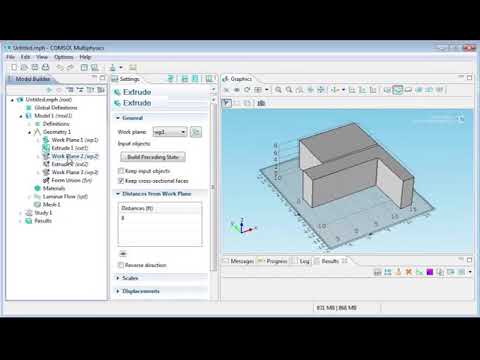
Task: Open the Work plane combo box
Action: click(170, 132)
